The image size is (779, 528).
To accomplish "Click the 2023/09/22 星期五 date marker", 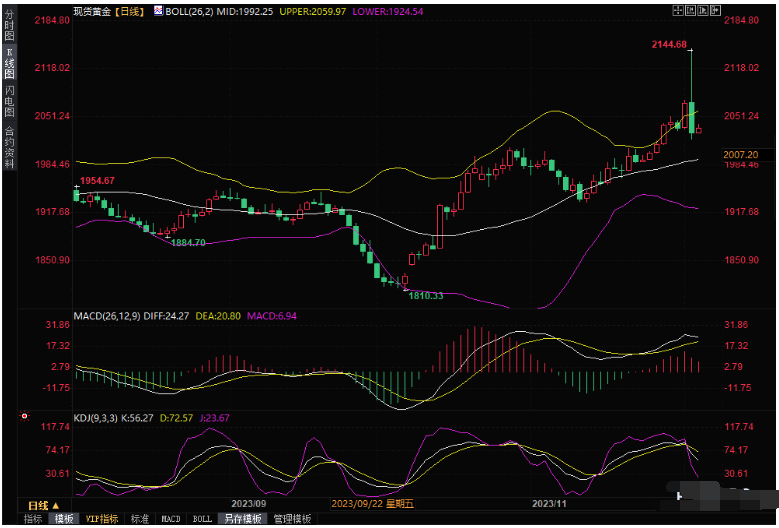I will [373, 504].
